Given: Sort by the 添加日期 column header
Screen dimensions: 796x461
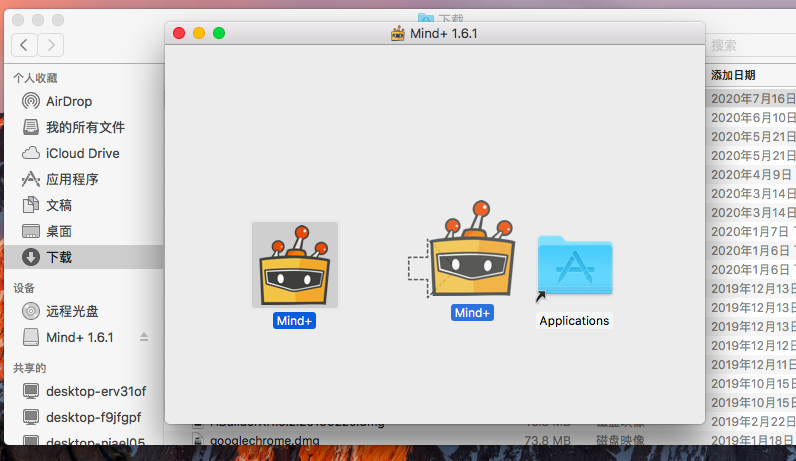Looking at the screenshot, I should (733, 75).
